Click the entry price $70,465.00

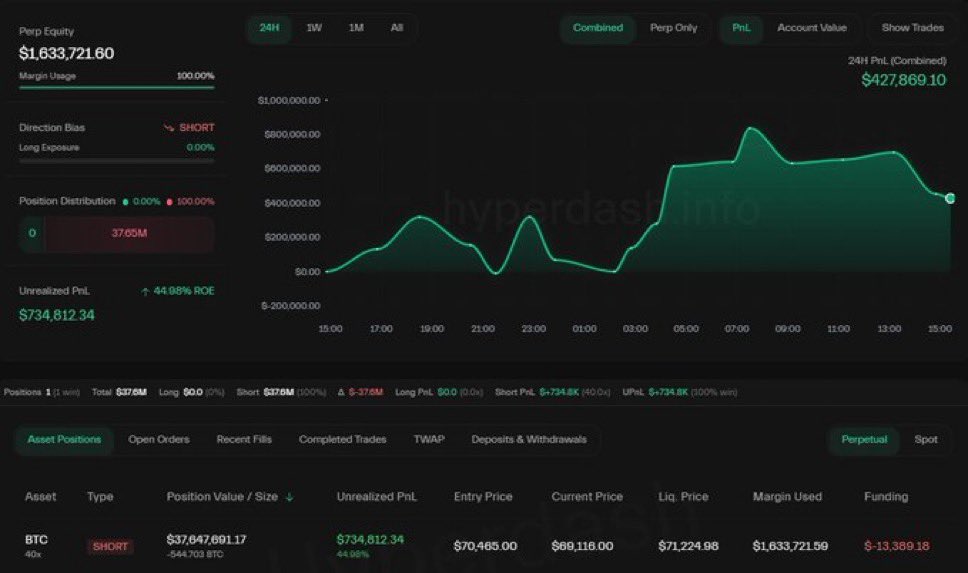(485, 546)
